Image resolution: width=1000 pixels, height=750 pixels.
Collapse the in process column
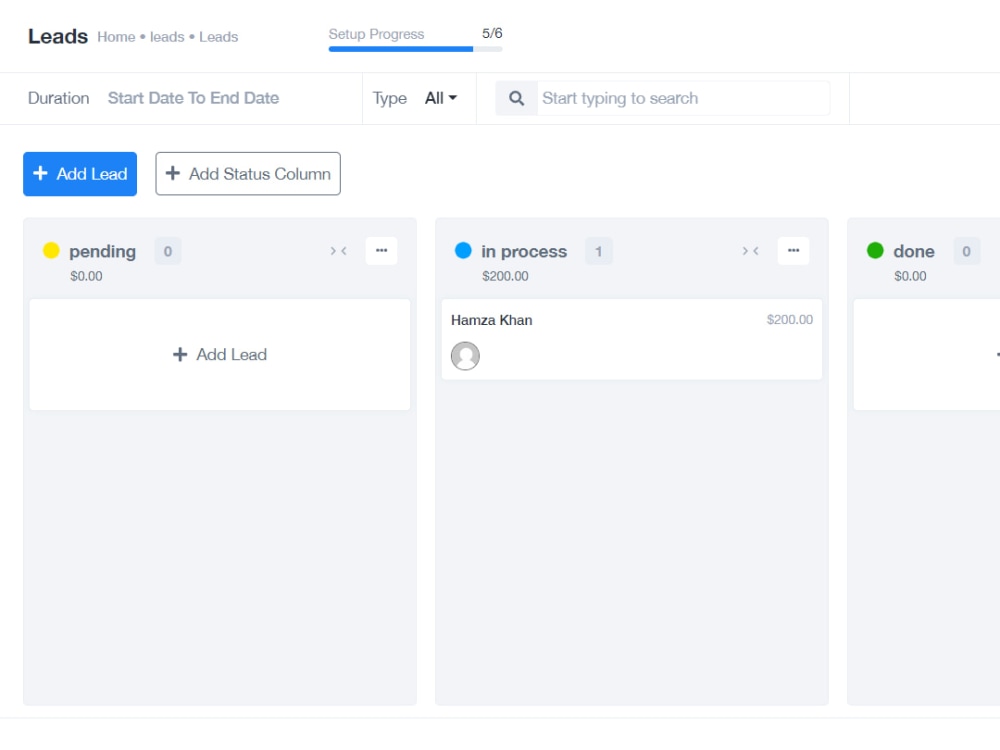(x=751, y=251)
